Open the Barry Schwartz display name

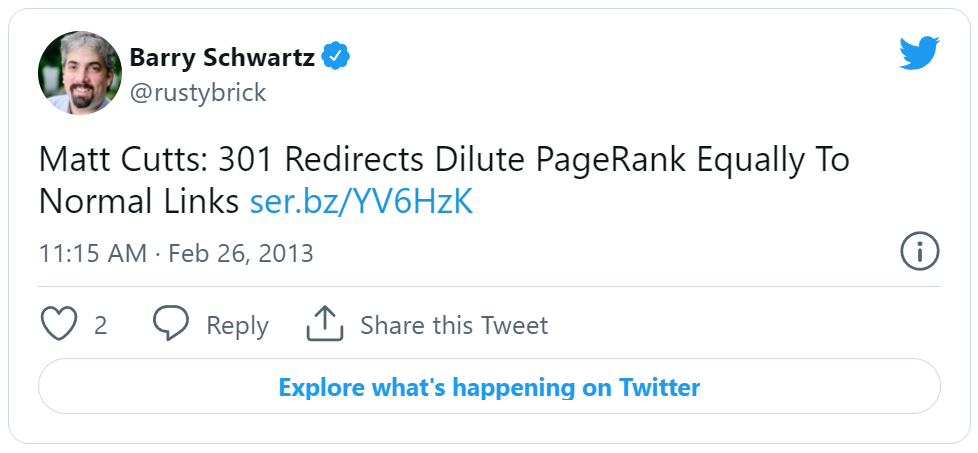(x=222, y=58)
